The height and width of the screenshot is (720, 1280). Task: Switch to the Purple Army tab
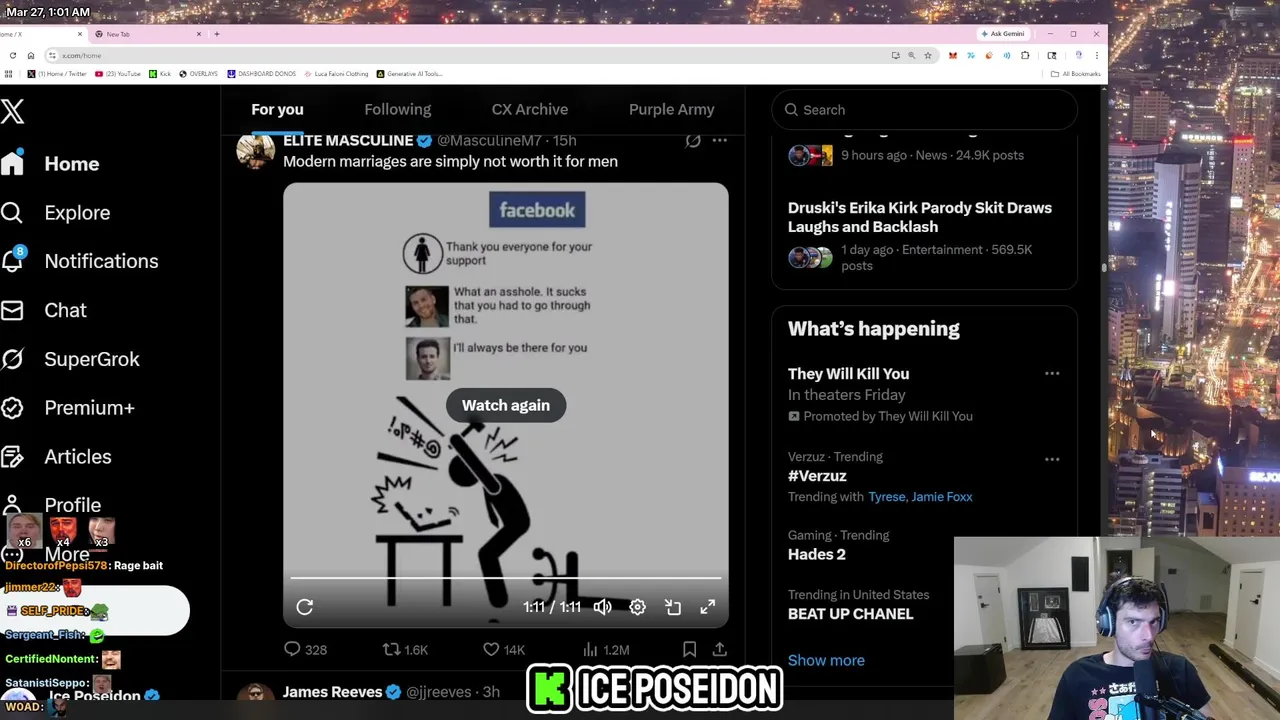tap(671, 110)
